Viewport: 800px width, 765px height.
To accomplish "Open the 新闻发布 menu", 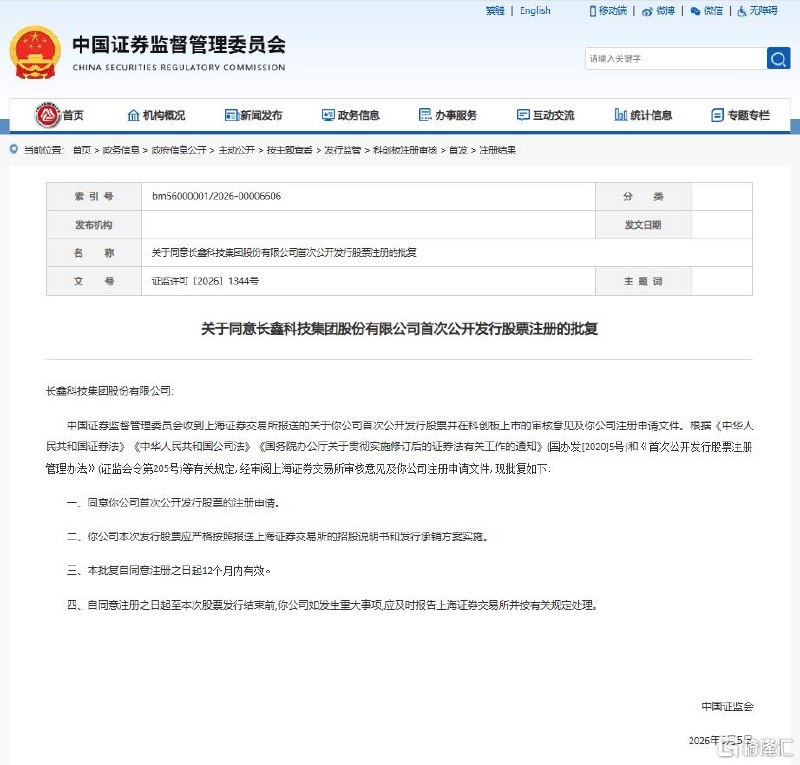I will (261, 115).
